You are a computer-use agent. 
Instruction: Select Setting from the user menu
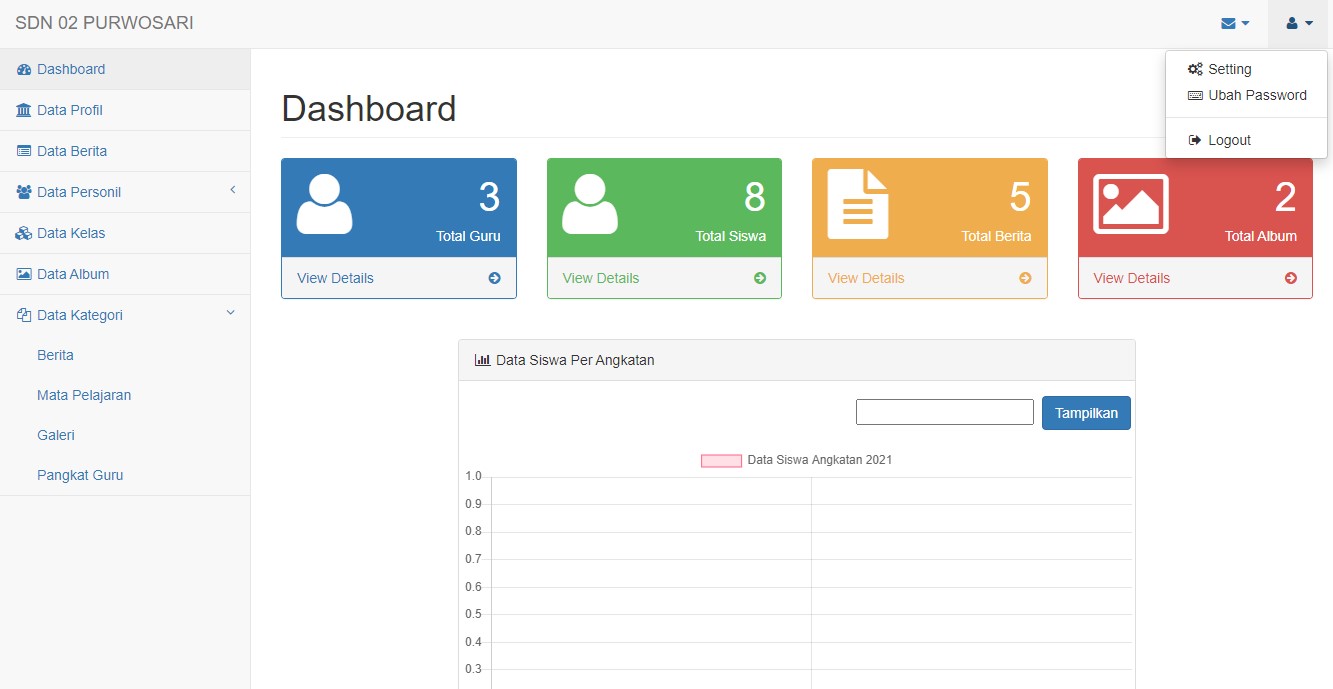[x=1229, y=69]
